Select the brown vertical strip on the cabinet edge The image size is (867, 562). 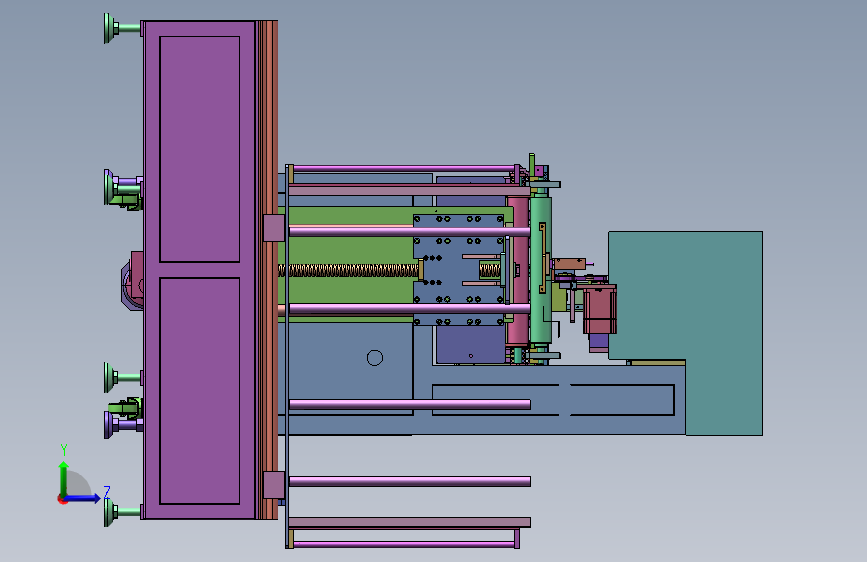269,270
